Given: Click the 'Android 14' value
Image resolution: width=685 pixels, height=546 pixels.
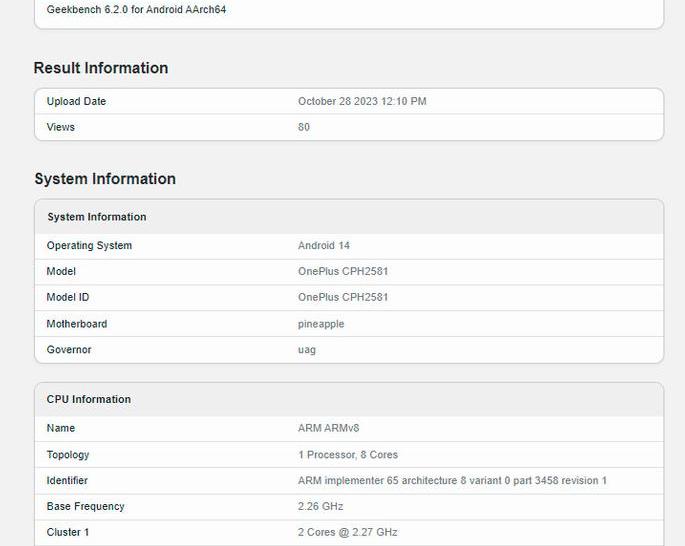Looking at the screenshot, I should point(324,245).
